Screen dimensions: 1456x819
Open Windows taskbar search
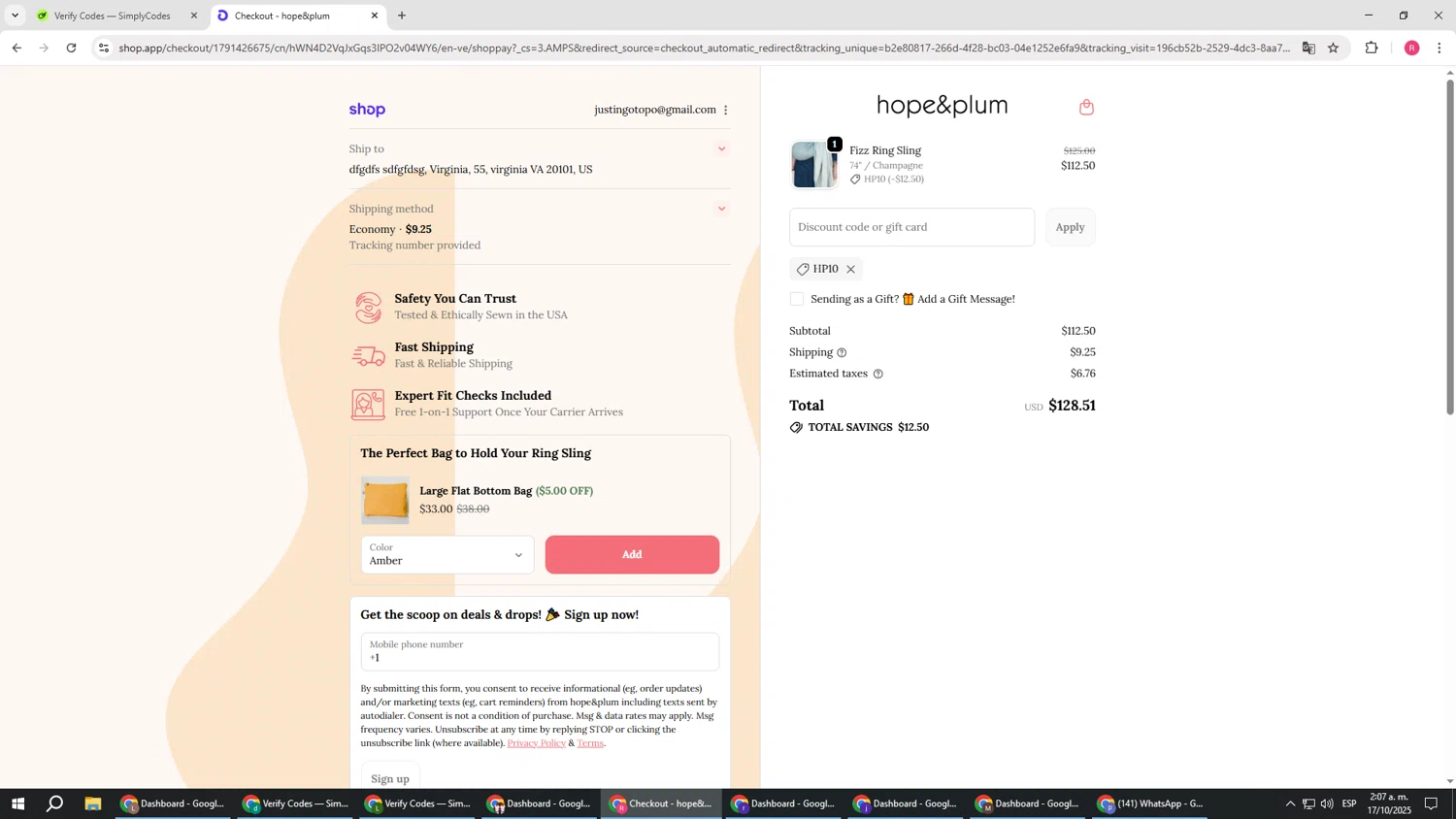[x=55, y=803]
